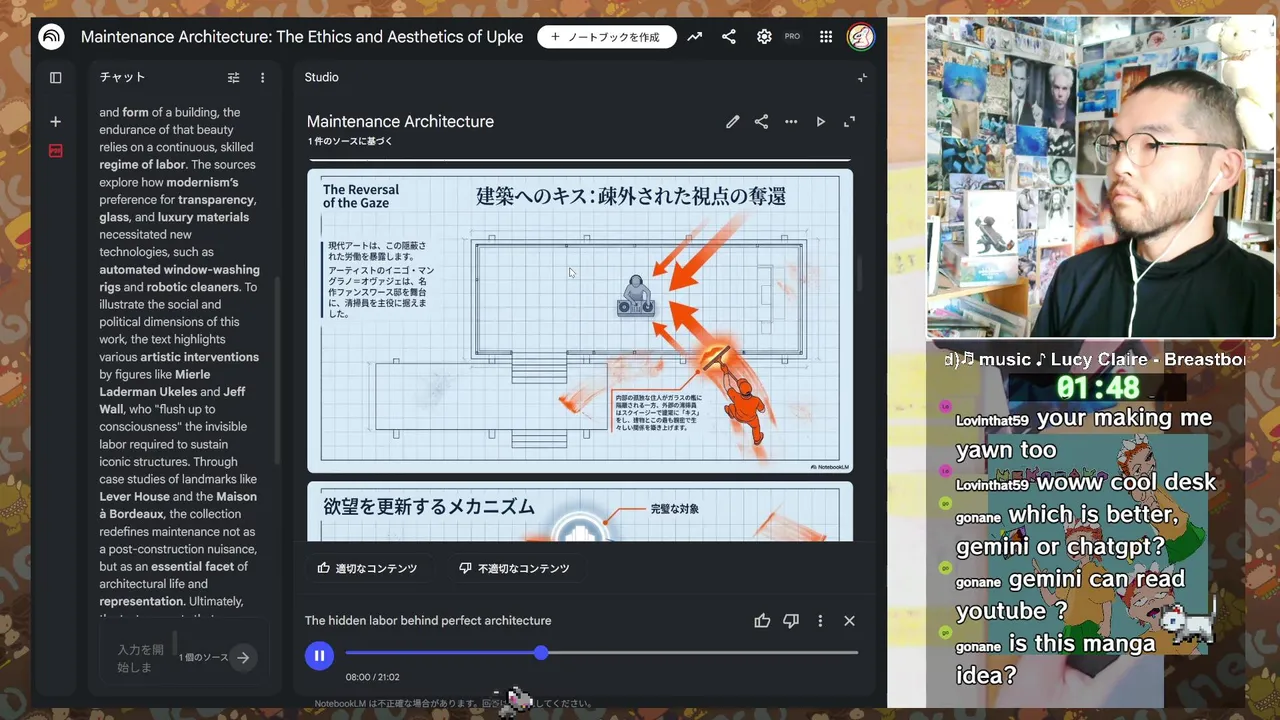Send chat message arrow button
This screenshot has height=720, width=1280.
click(243, 658)
